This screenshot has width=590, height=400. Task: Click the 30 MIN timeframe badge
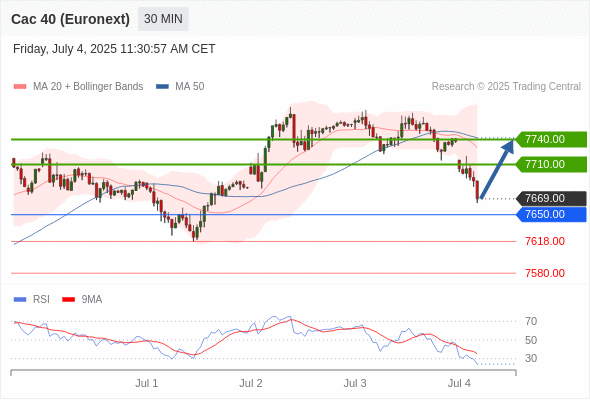pos(163,19)
